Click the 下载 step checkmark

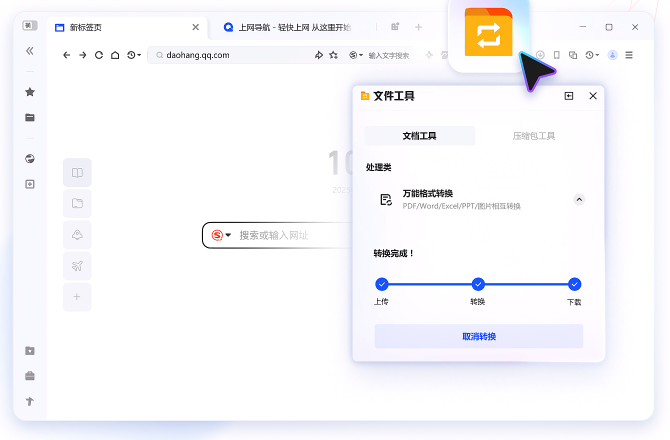[574, 284]
